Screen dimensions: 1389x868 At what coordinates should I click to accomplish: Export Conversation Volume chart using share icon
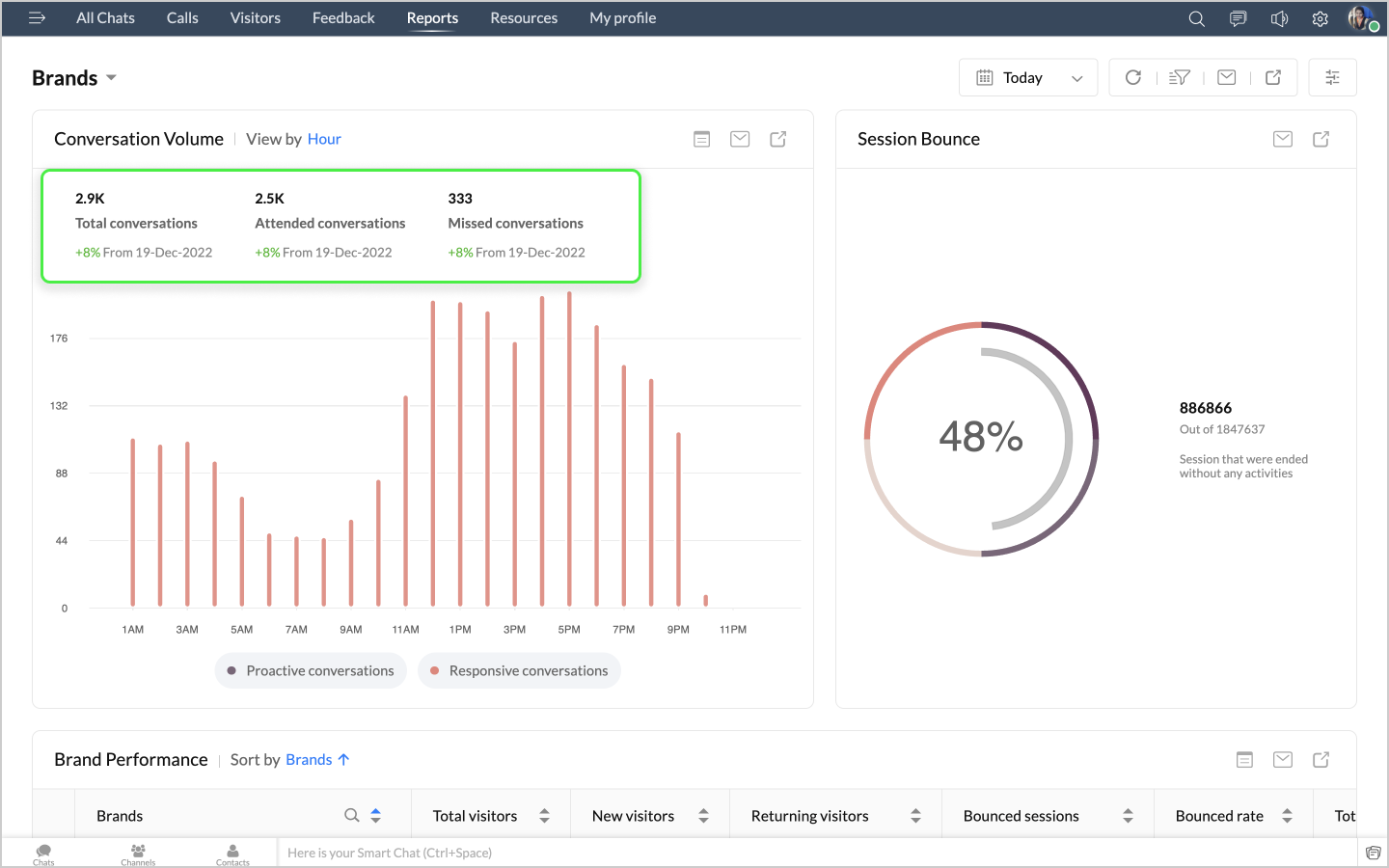tap(777, 139)
